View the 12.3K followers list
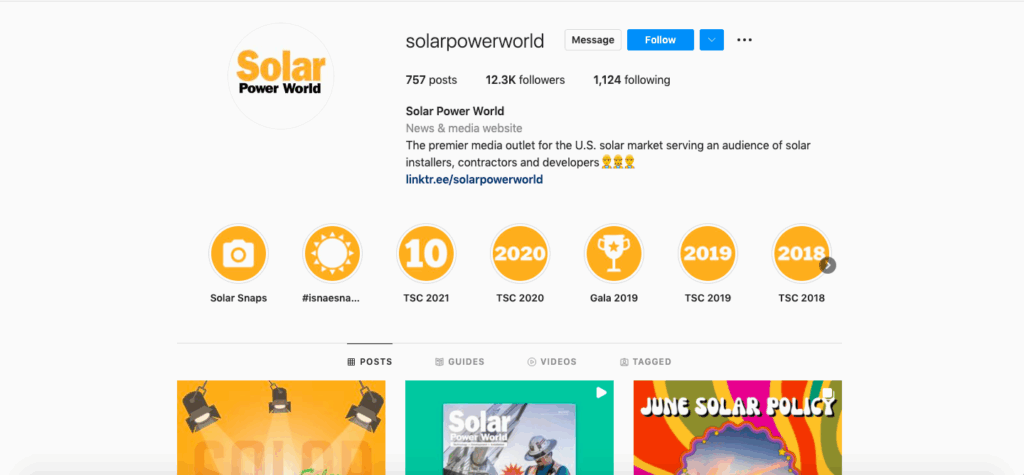This screenshot has height=475, width=1024. 525,80
